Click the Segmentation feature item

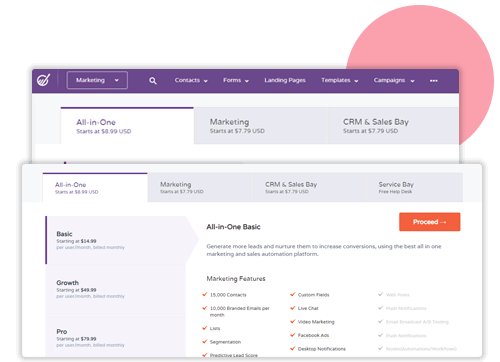click(225, 342)
